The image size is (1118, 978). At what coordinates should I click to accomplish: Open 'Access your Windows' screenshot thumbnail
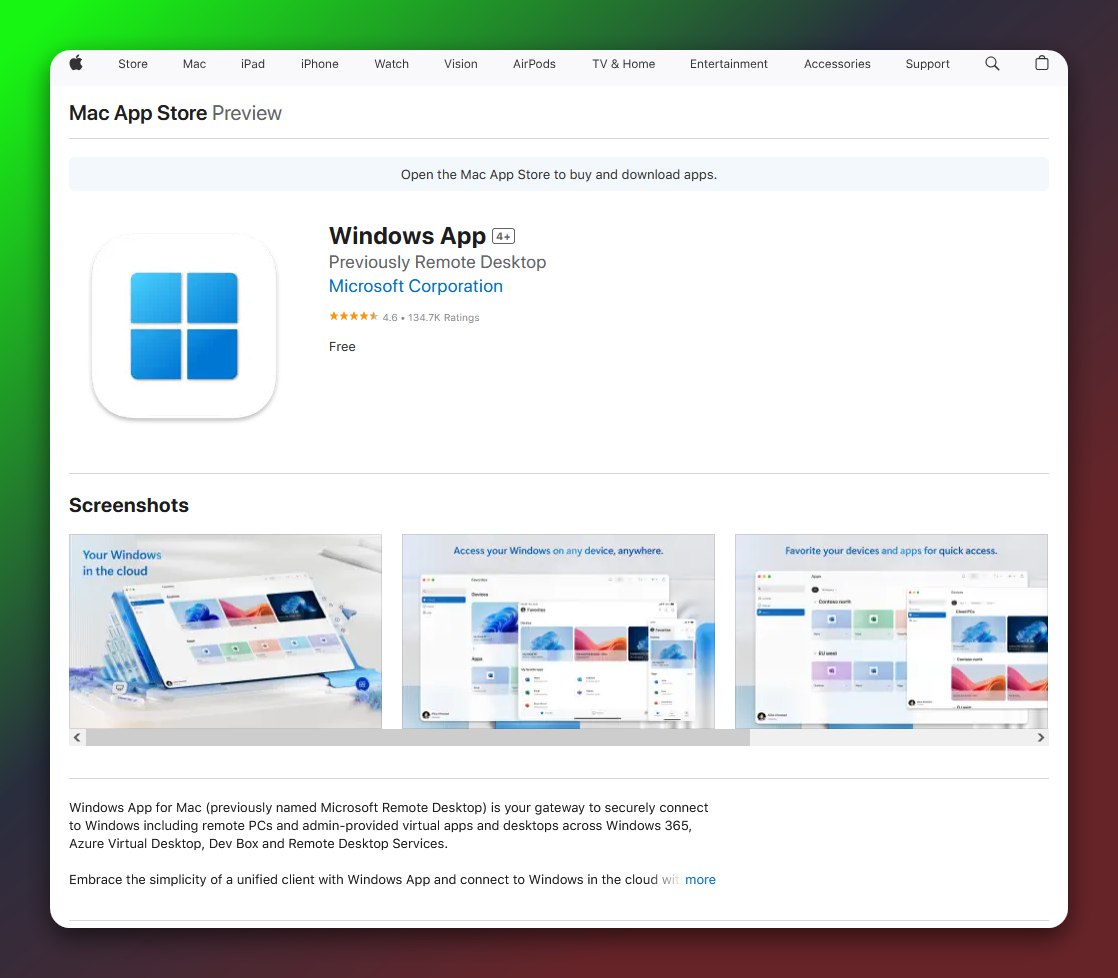(x=558, y=631)
